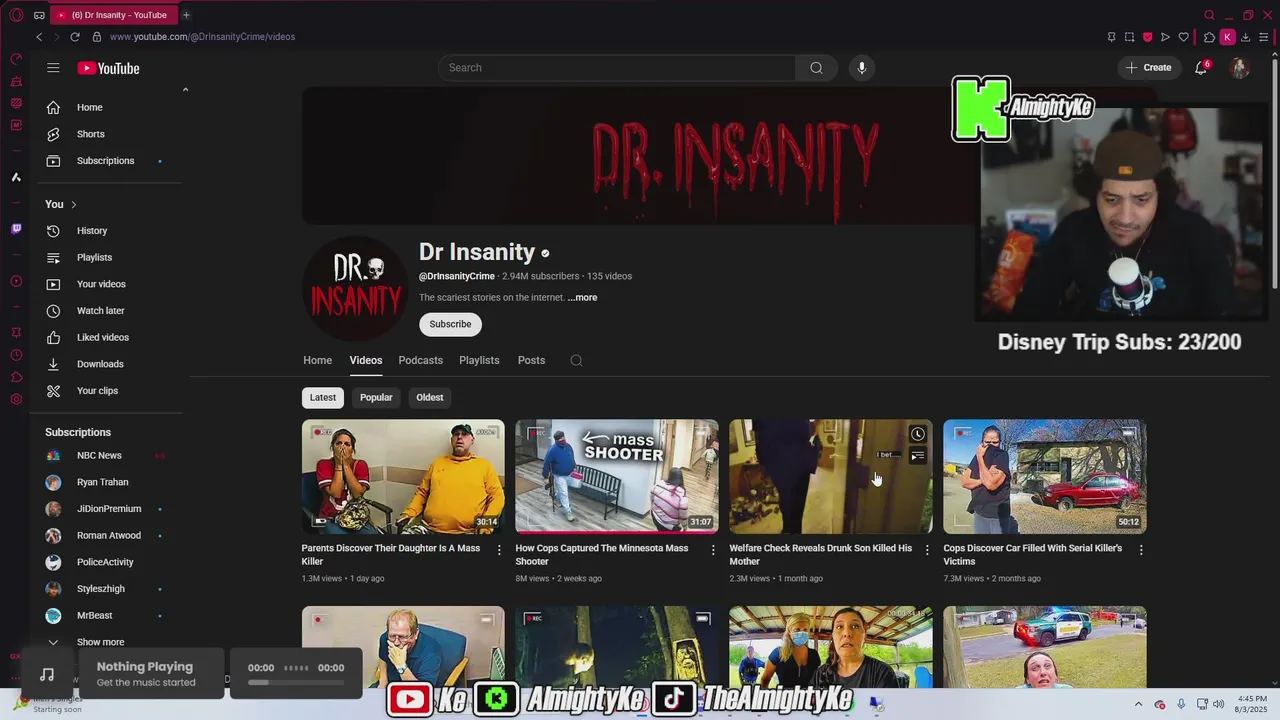This screenshot has width=1280, height=720.
Task: Click the YouTube search input field
Action: coord(617,68)
